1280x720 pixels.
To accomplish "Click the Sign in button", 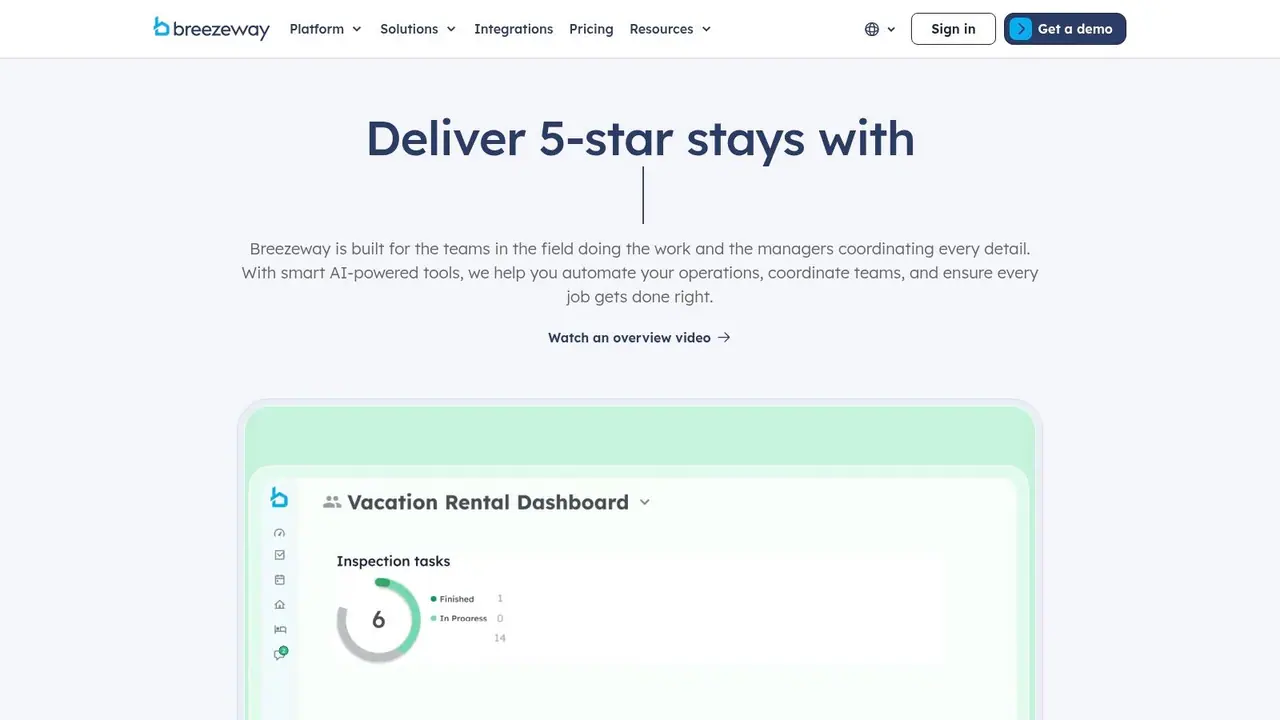I will click(953, 29).
